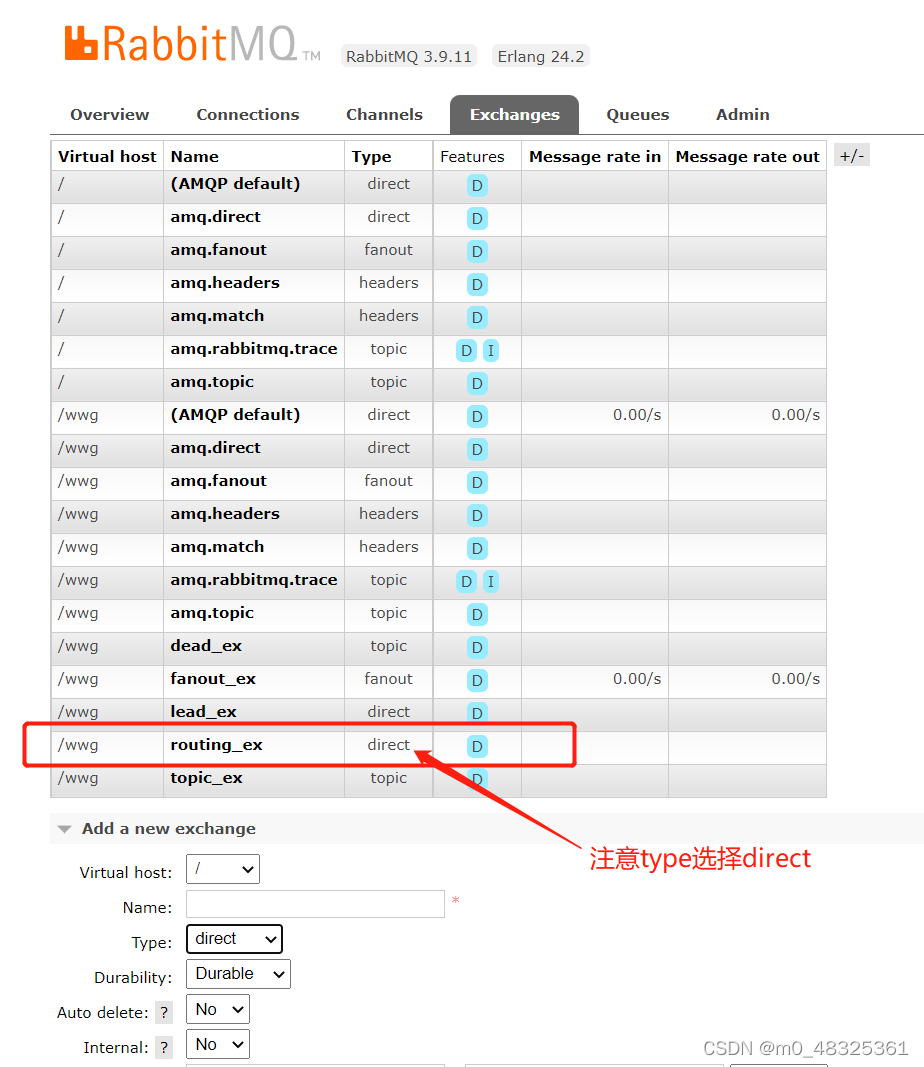
Task: Open the Internal dropdown
Action: [218, 1044]
